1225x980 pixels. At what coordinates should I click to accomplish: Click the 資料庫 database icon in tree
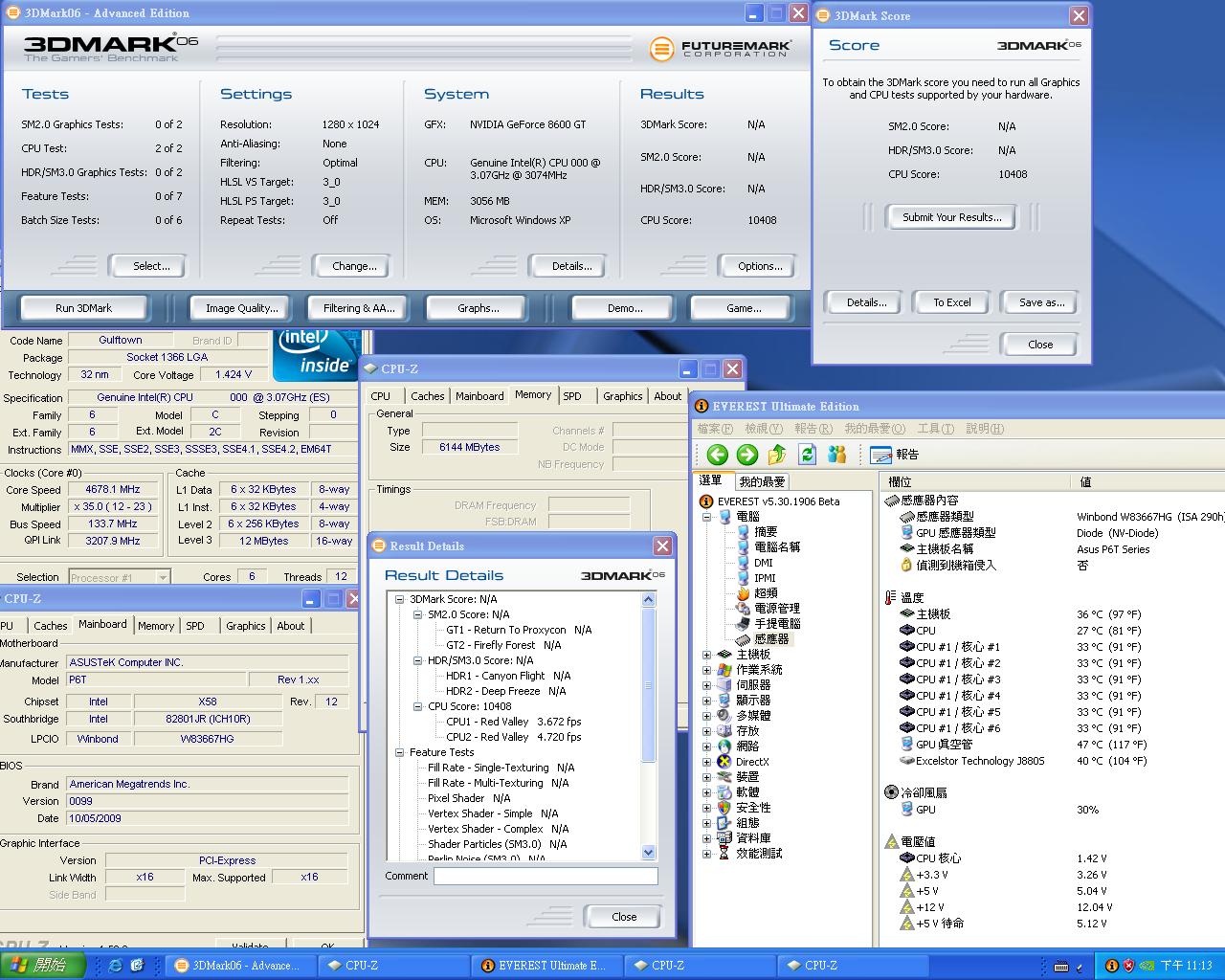coord(724,838)
